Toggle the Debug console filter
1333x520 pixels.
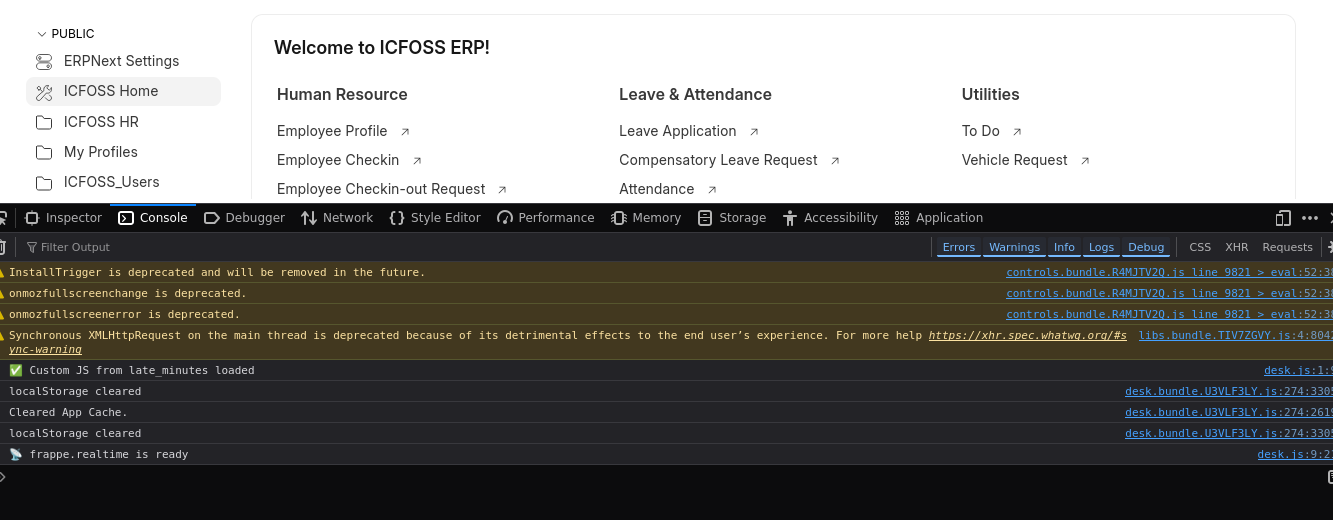point(1146,247)
